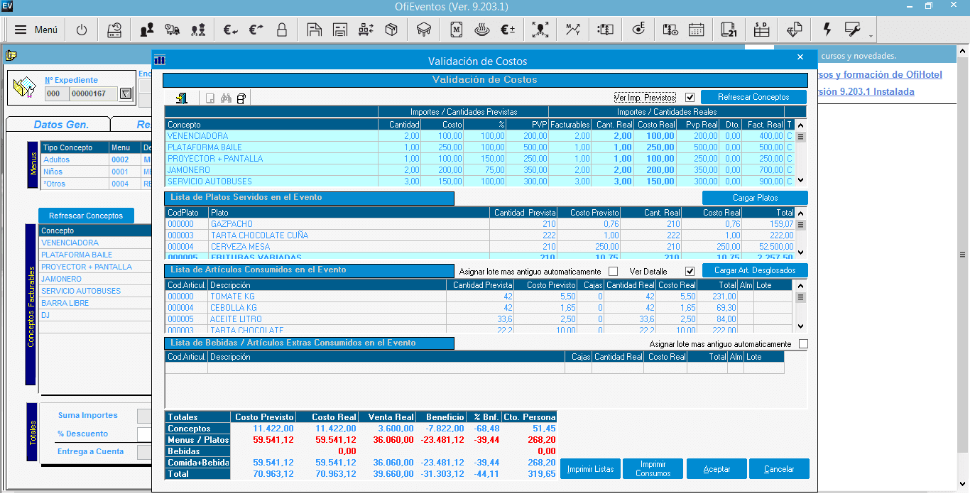Click the printer icon in dialog toolbar
The width and height of the screenshot is (970, 493).
(x=241, y=98)
